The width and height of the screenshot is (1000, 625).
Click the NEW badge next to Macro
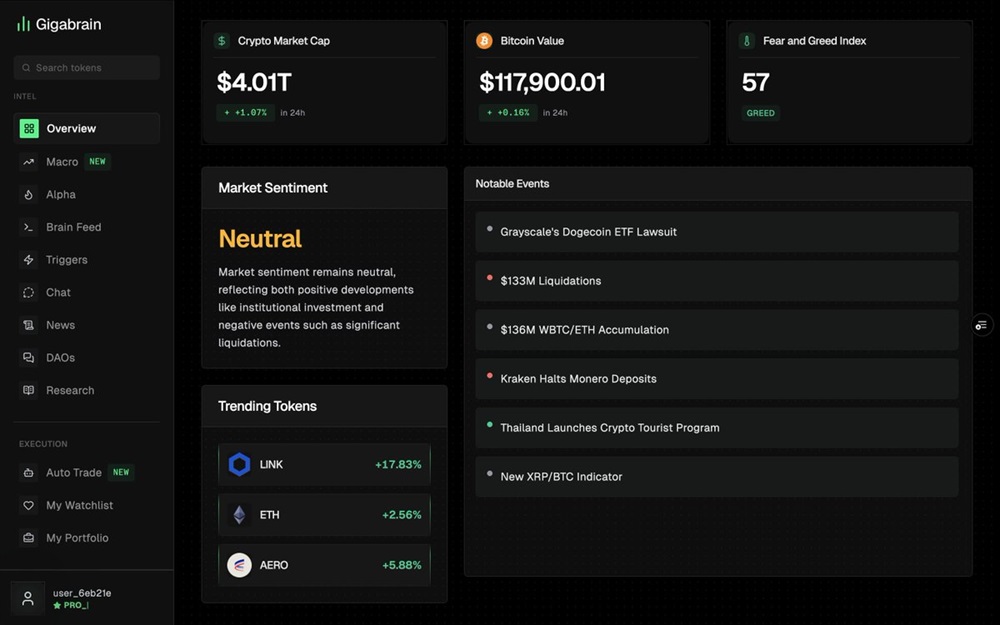click(x=98, y=162)
